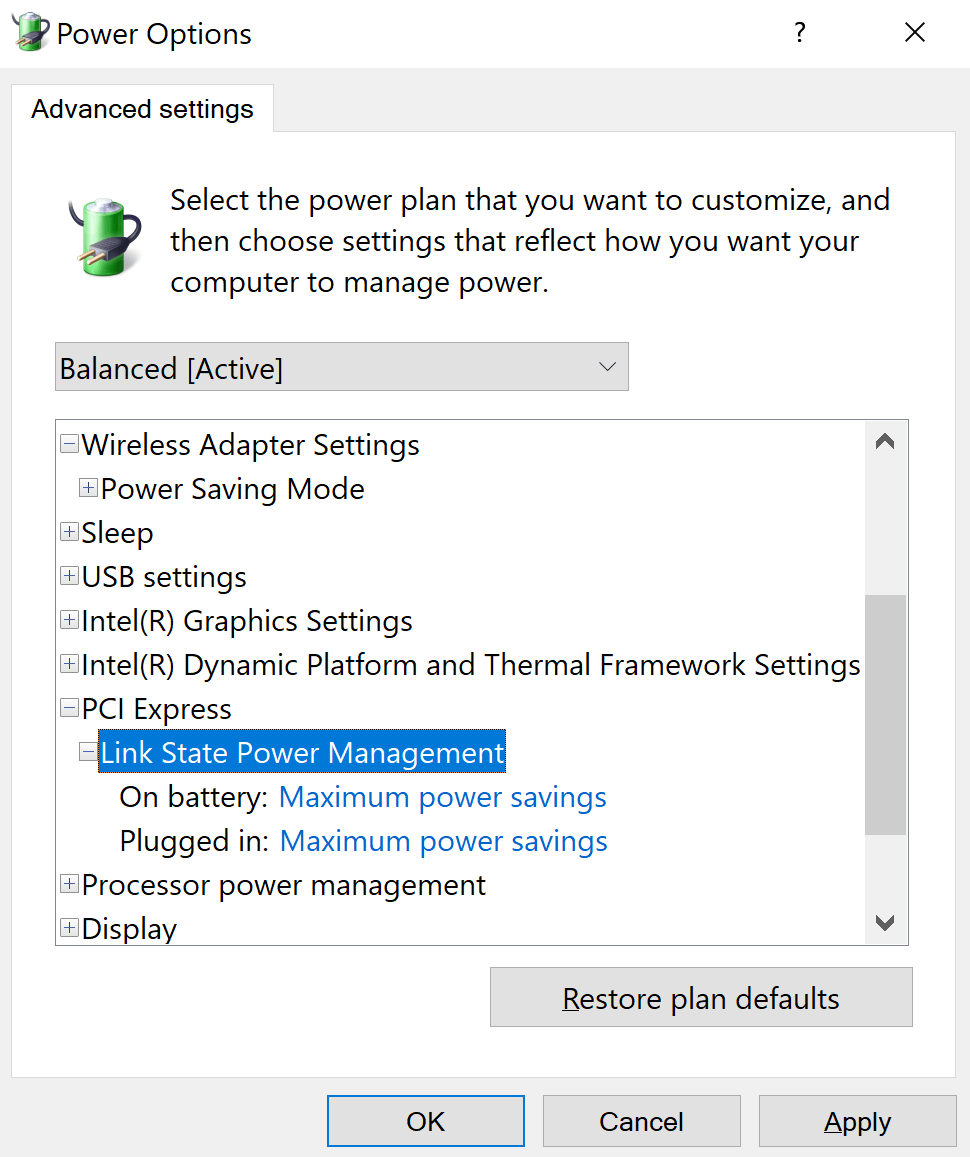970x1157 pixels.
Task: Change the On battery power savings link
Action: (x=443, y=797)
